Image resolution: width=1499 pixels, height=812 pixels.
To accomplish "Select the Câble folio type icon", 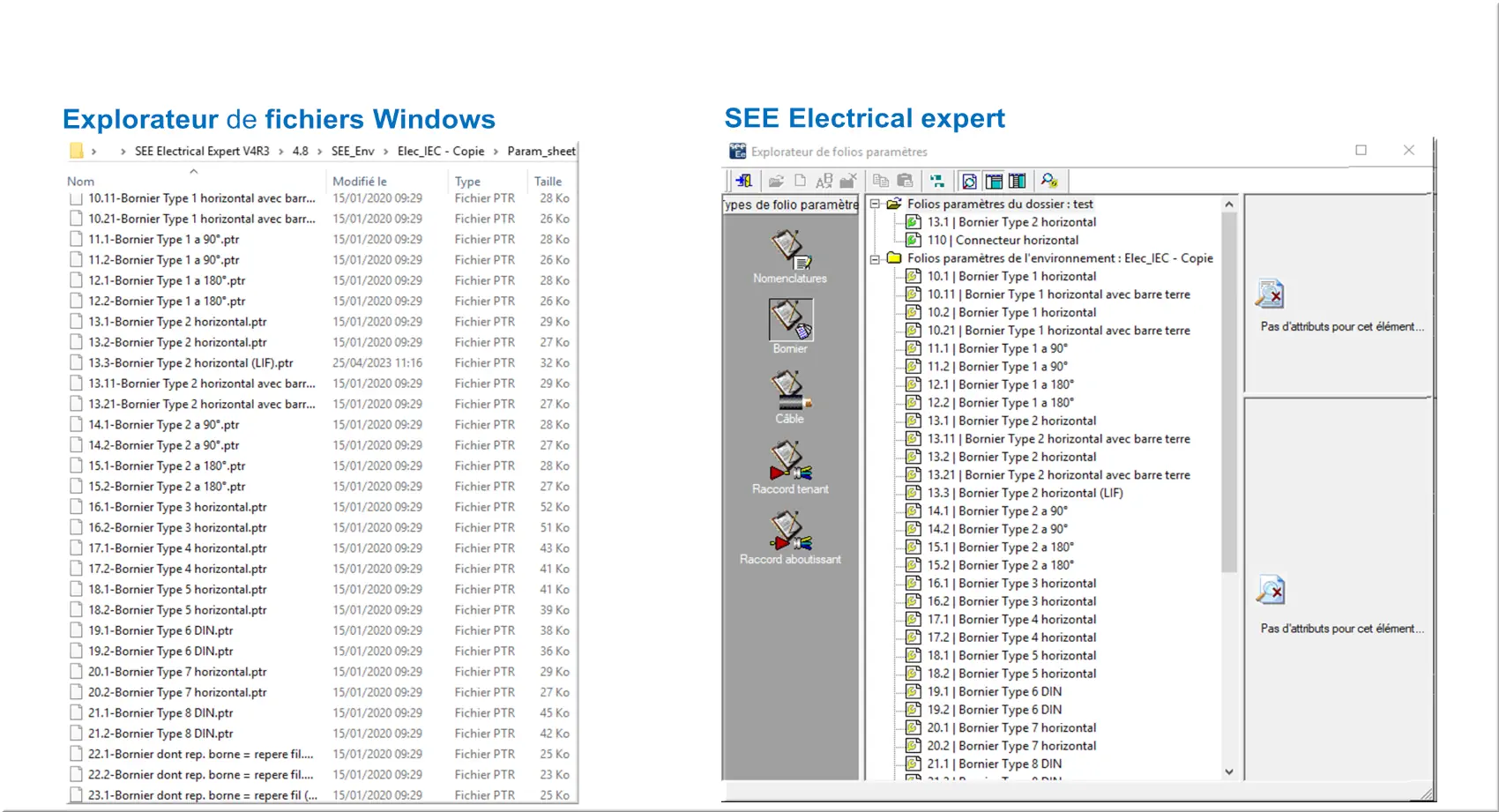I will point(790,390).
